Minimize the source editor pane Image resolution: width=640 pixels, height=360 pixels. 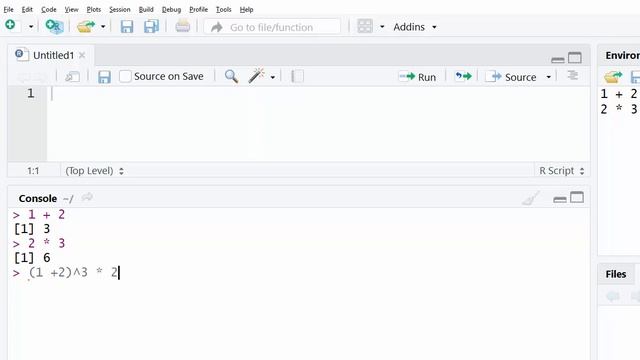coord(558,60)
